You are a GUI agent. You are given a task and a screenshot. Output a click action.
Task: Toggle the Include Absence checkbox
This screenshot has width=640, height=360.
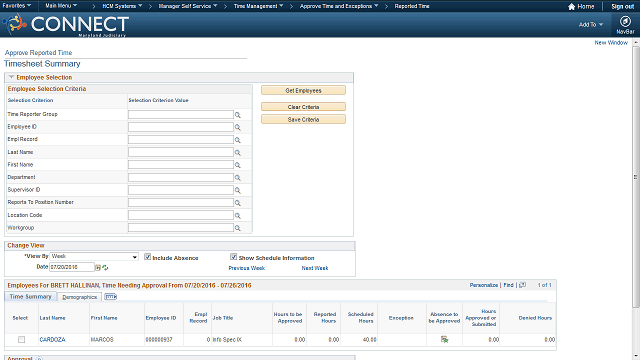pos(148,257)
